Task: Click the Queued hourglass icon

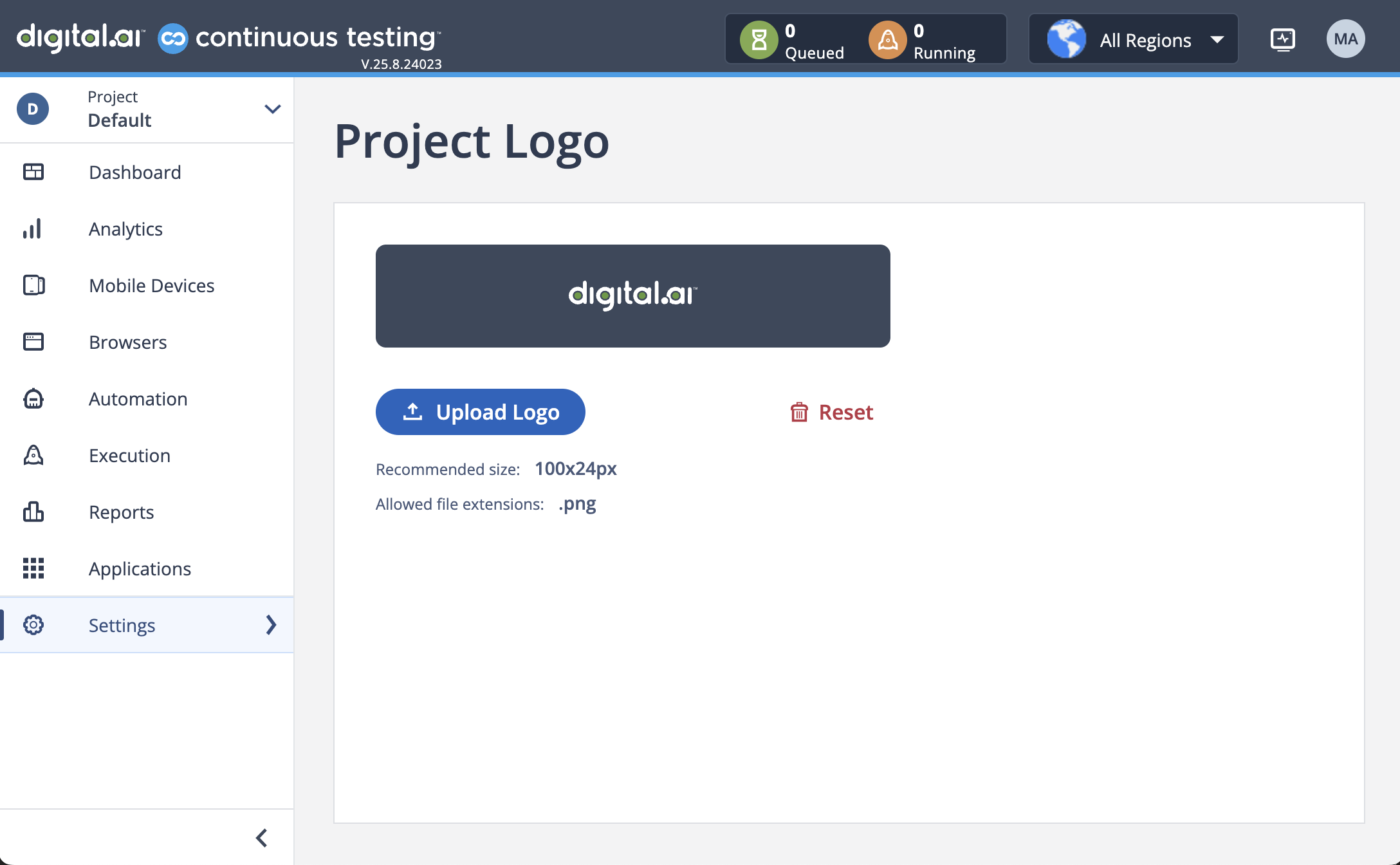Action: tap(759, 40)
